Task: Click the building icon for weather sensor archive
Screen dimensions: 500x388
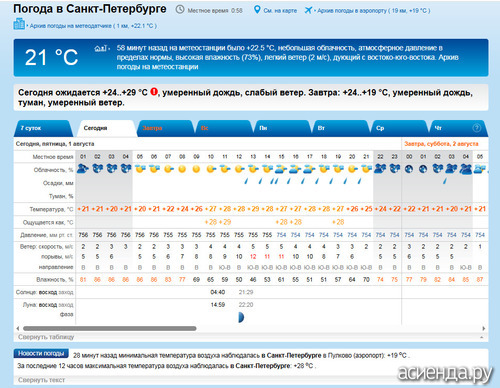Action: coord(19,24)
